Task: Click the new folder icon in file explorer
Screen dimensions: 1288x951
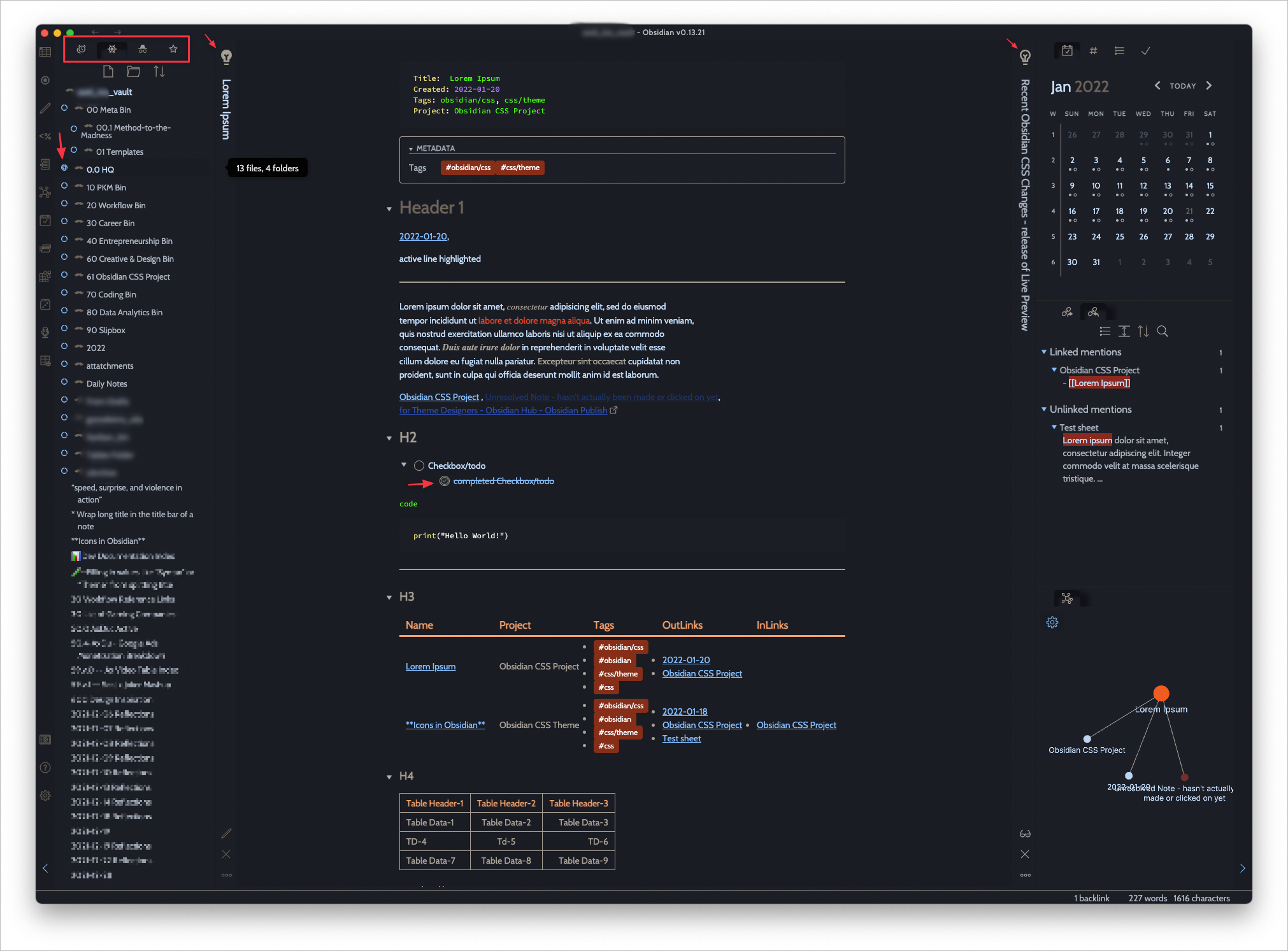Action: [x=134, y=71]
